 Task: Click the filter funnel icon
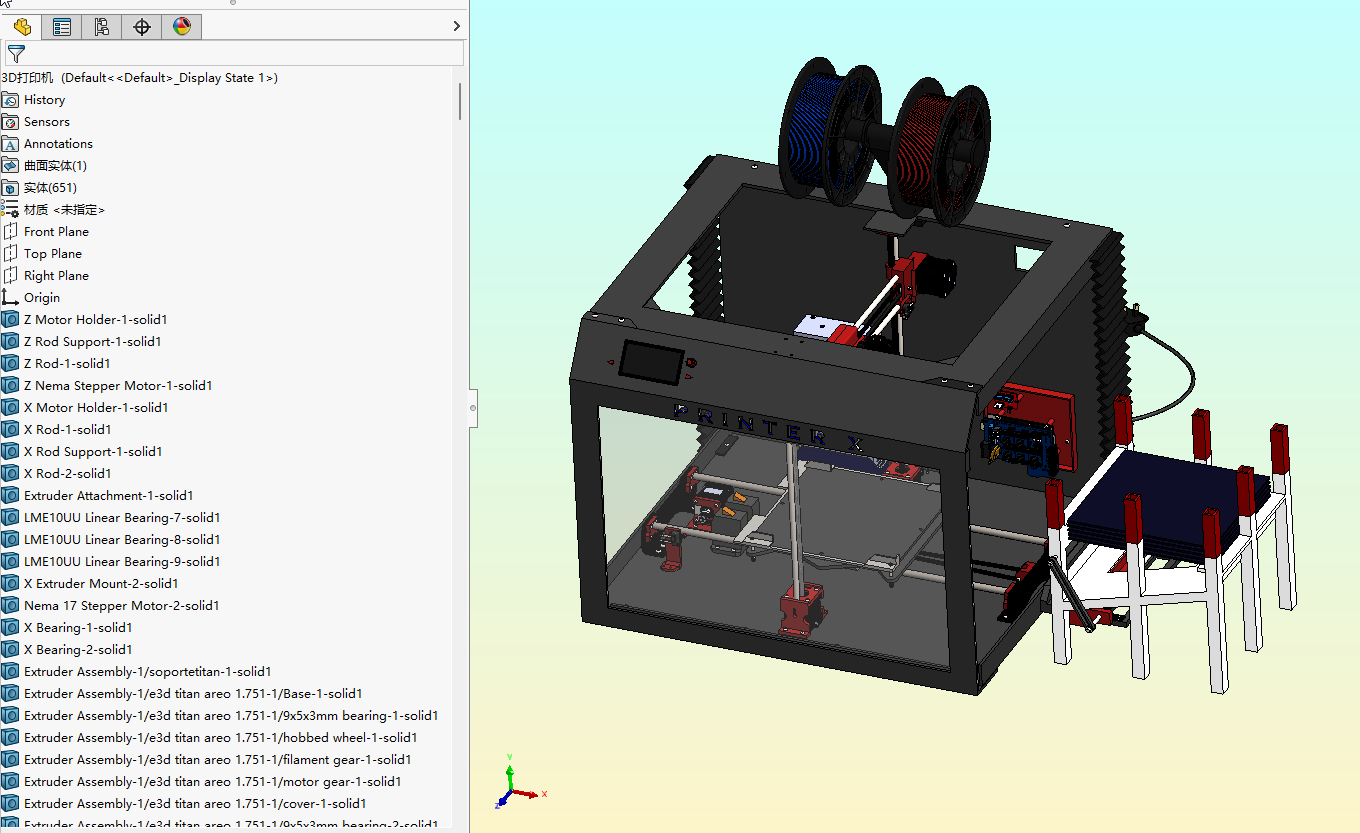click(x=16, y=54)
